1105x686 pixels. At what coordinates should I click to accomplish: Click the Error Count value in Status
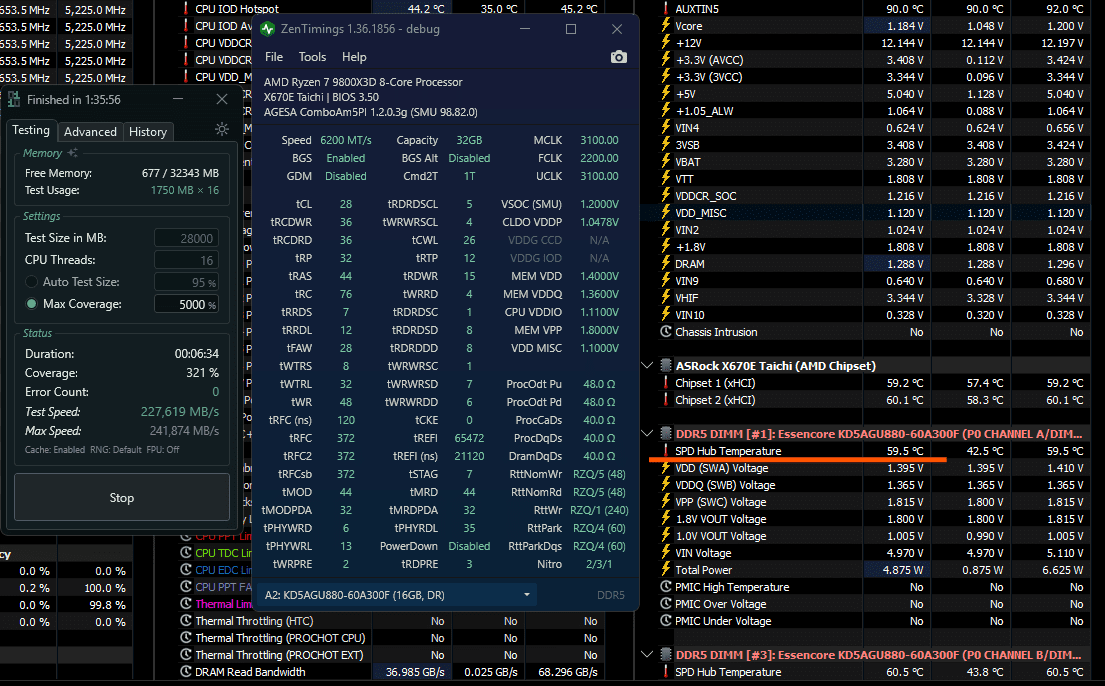[x=215, y=392]
